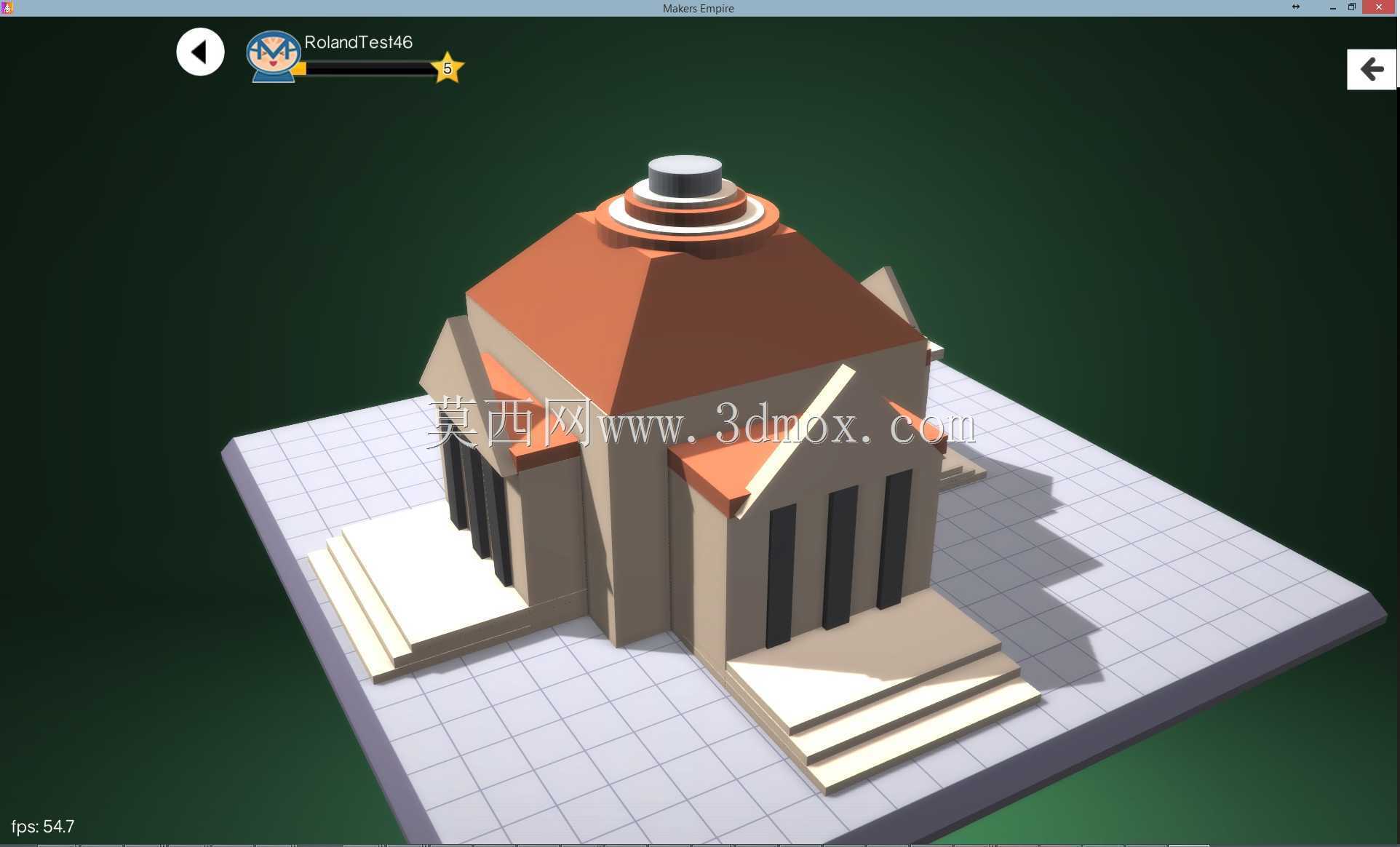Screen dimensions: 1400x847
Task: Minimize the Makers Empire window
Action: (x=1333, y=8)
